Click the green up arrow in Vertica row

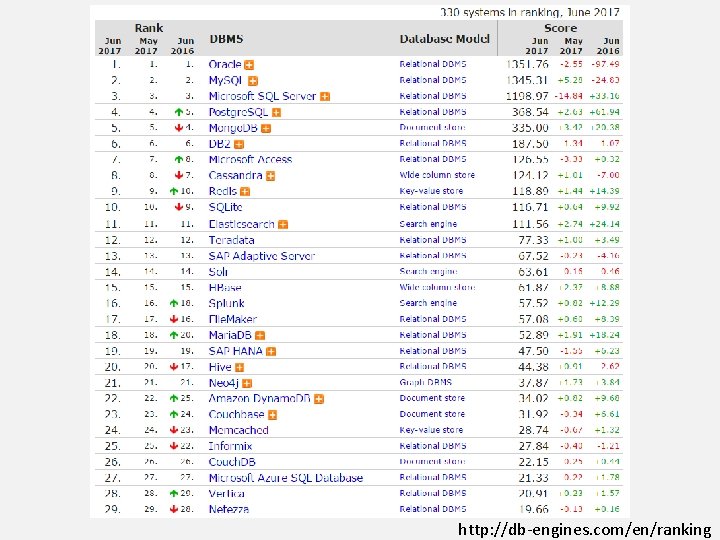click(174, 494)
